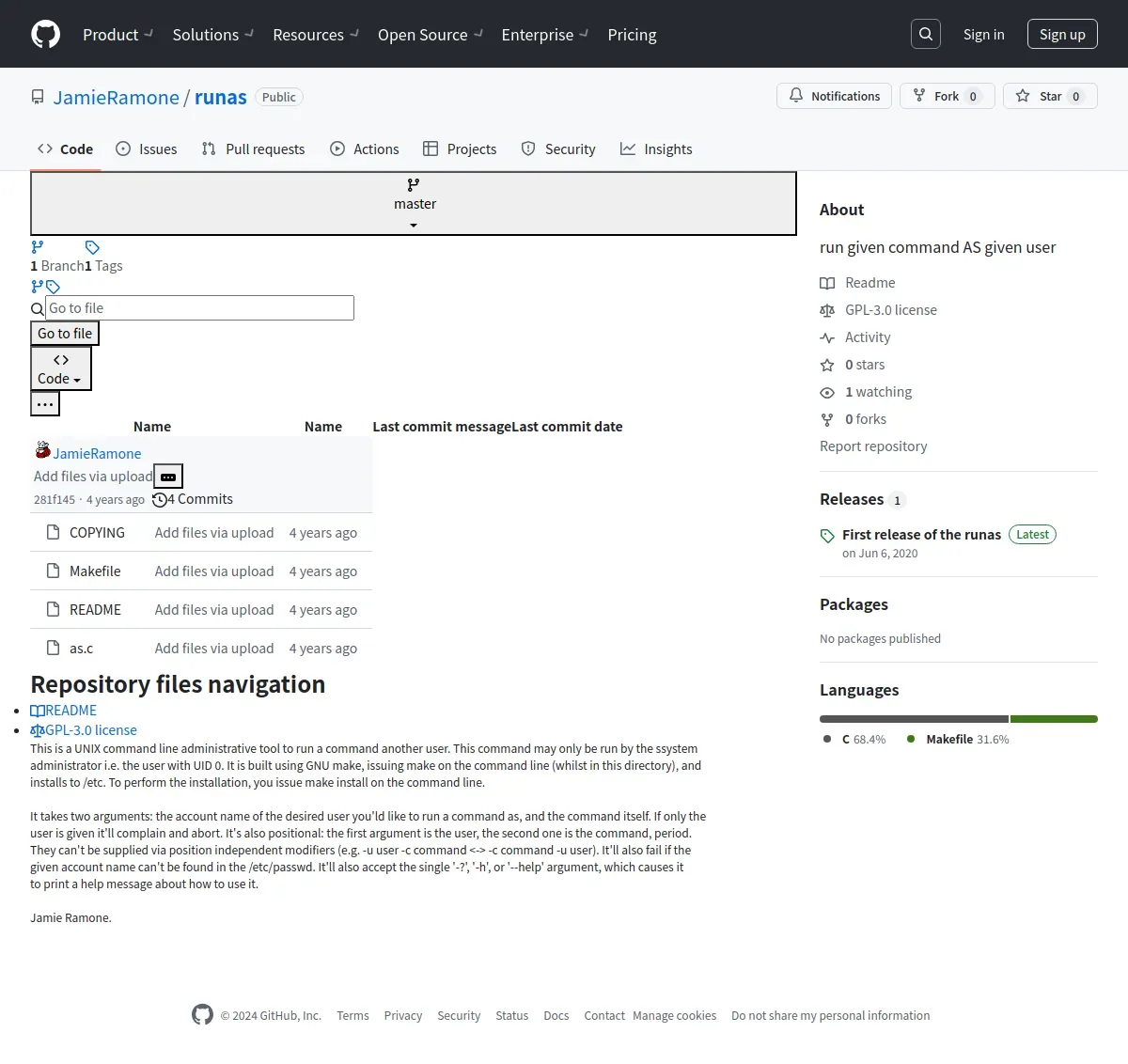
Task: Open the master branch selector
Action: point(414,203)
